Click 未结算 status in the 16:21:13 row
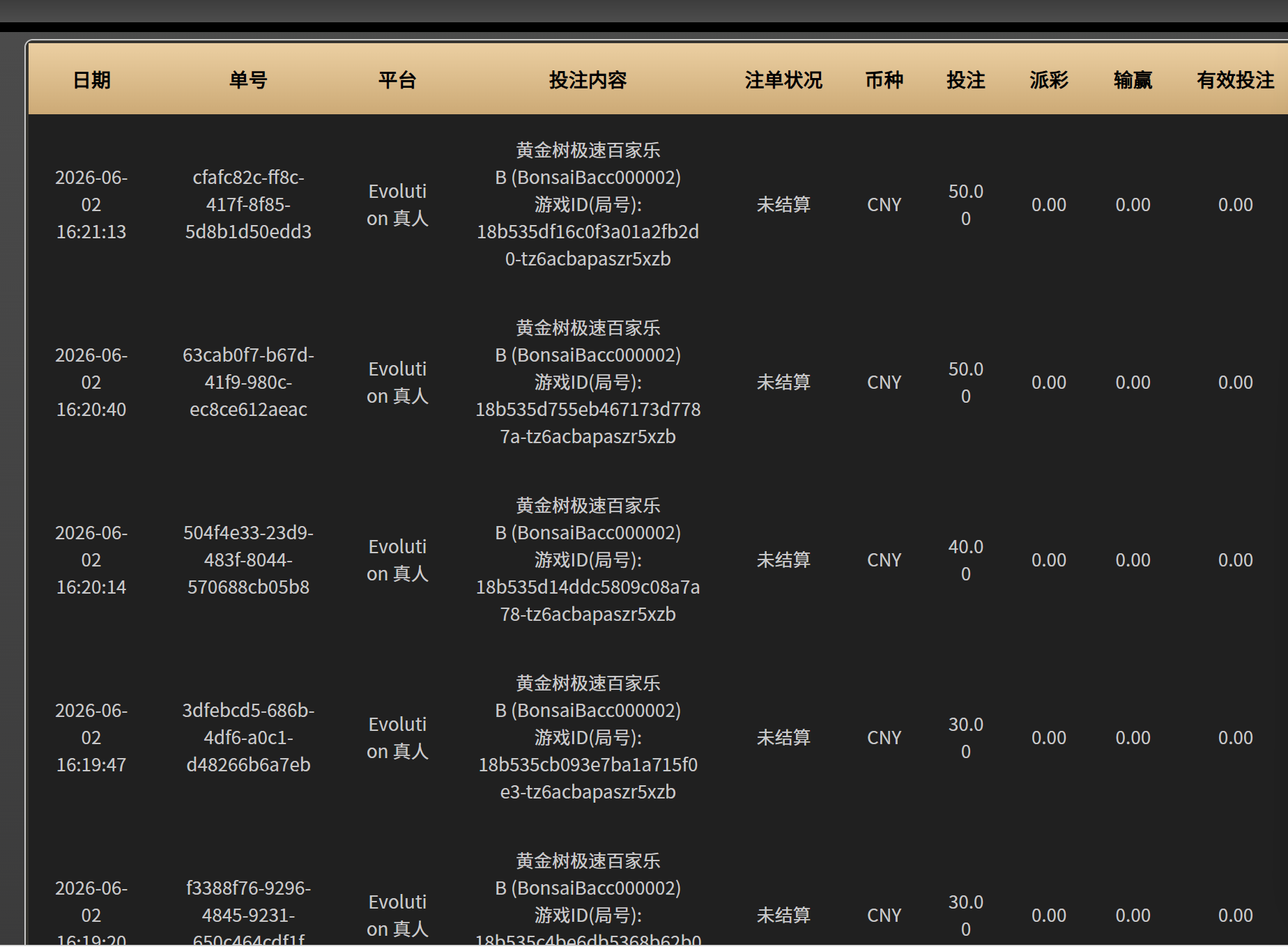Image resolution: width=1288 pixels, height=949 pixels. pos(783,204)
